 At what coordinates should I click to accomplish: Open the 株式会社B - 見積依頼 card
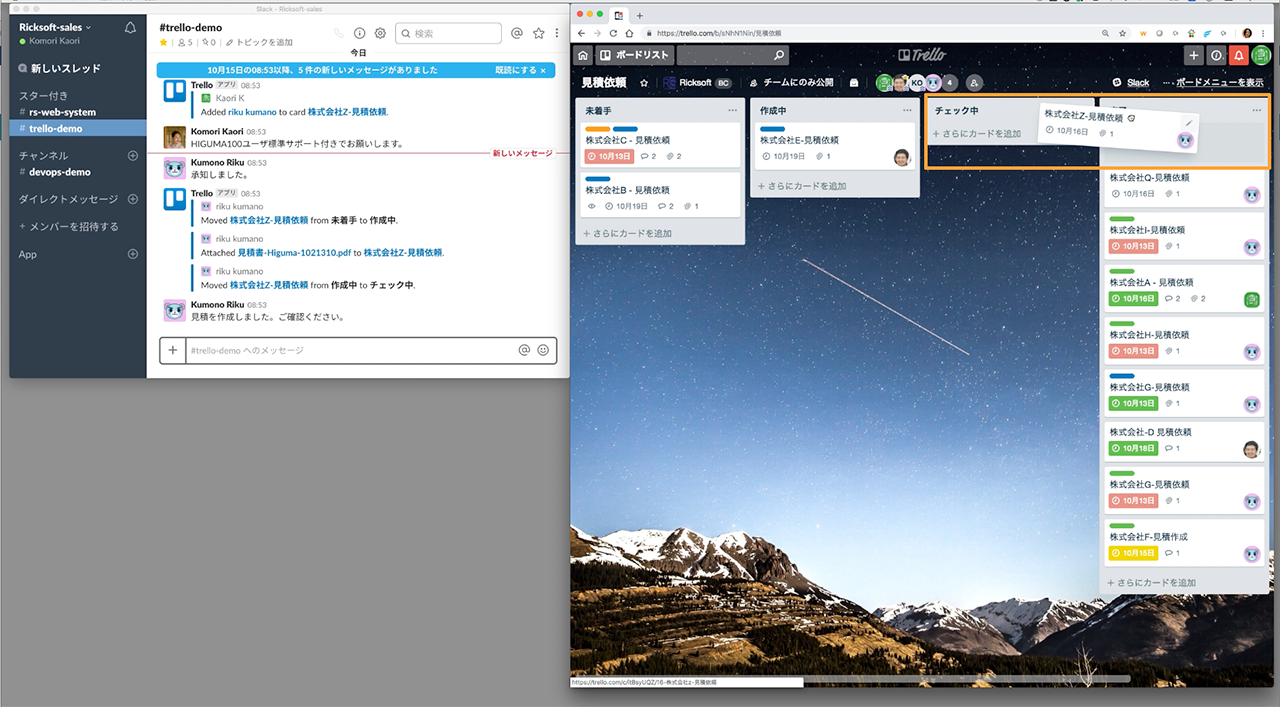click(660, 193)
